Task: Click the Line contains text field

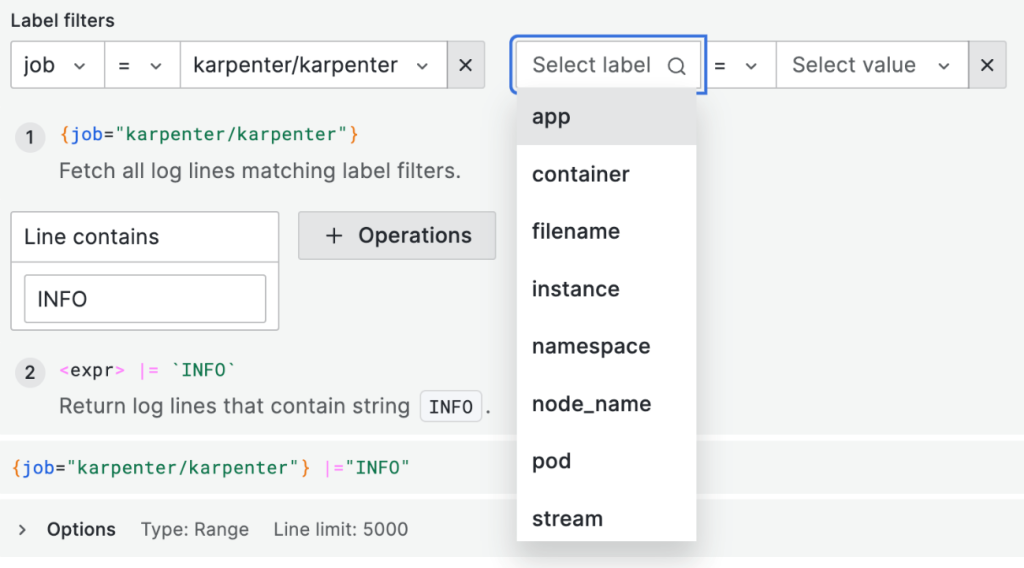Action: click(x=145, y=299)
